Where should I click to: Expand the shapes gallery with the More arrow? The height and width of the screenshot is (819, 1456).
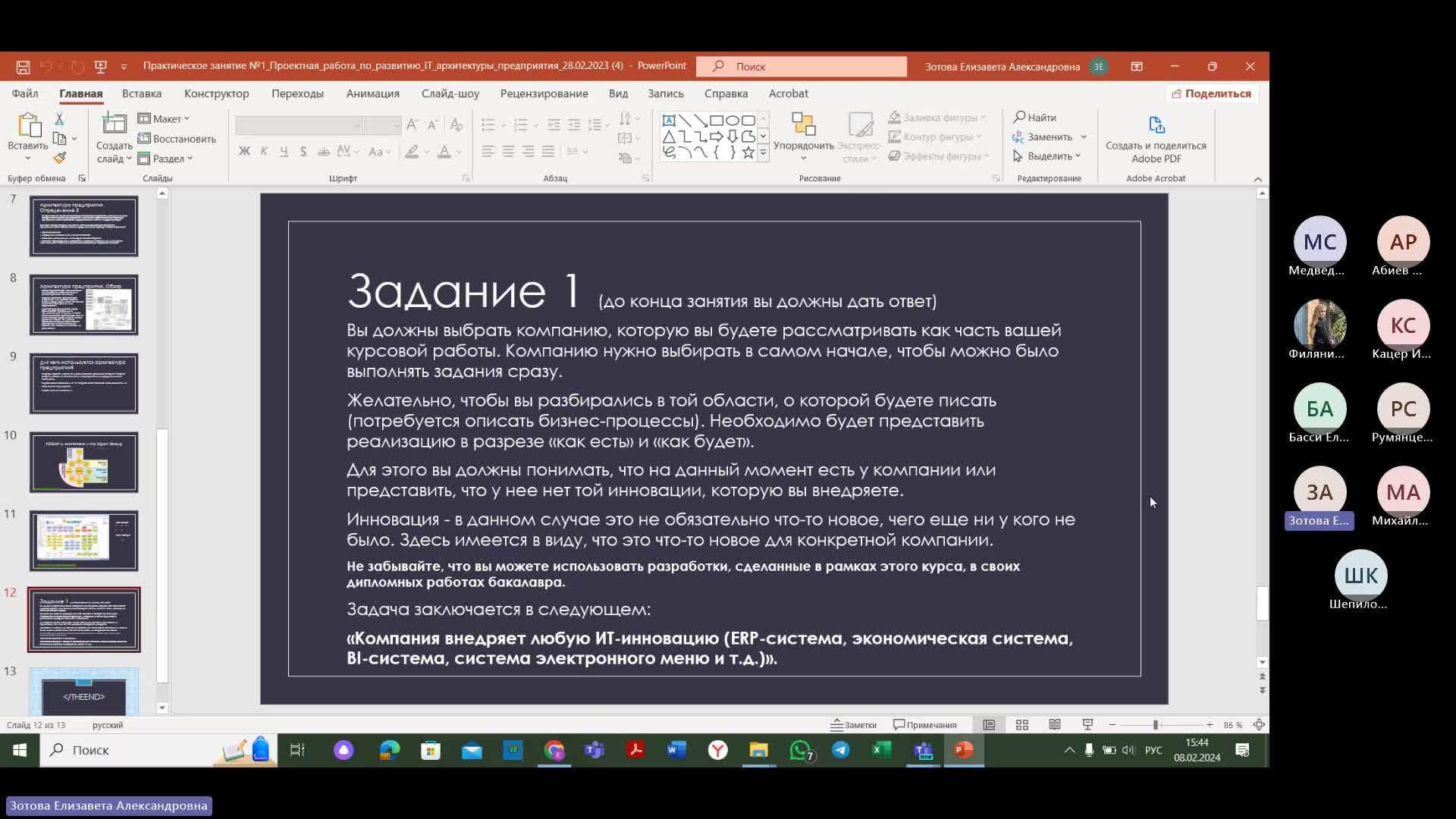[763, 153]
